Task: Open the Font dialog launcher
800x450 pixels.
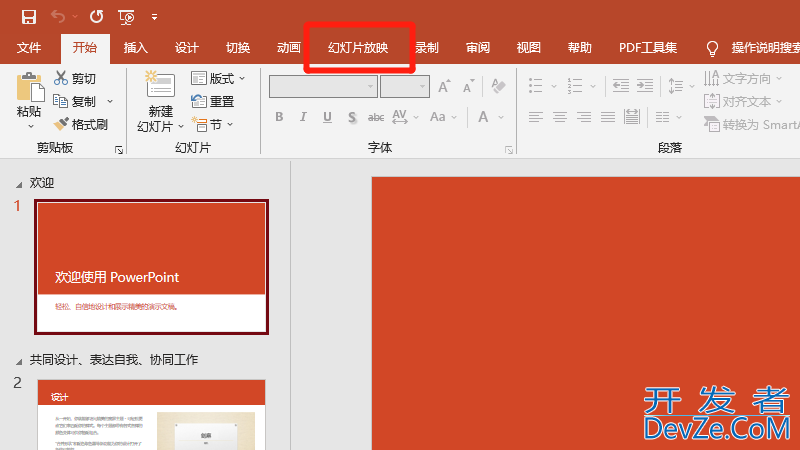Action: click(509, 150)
